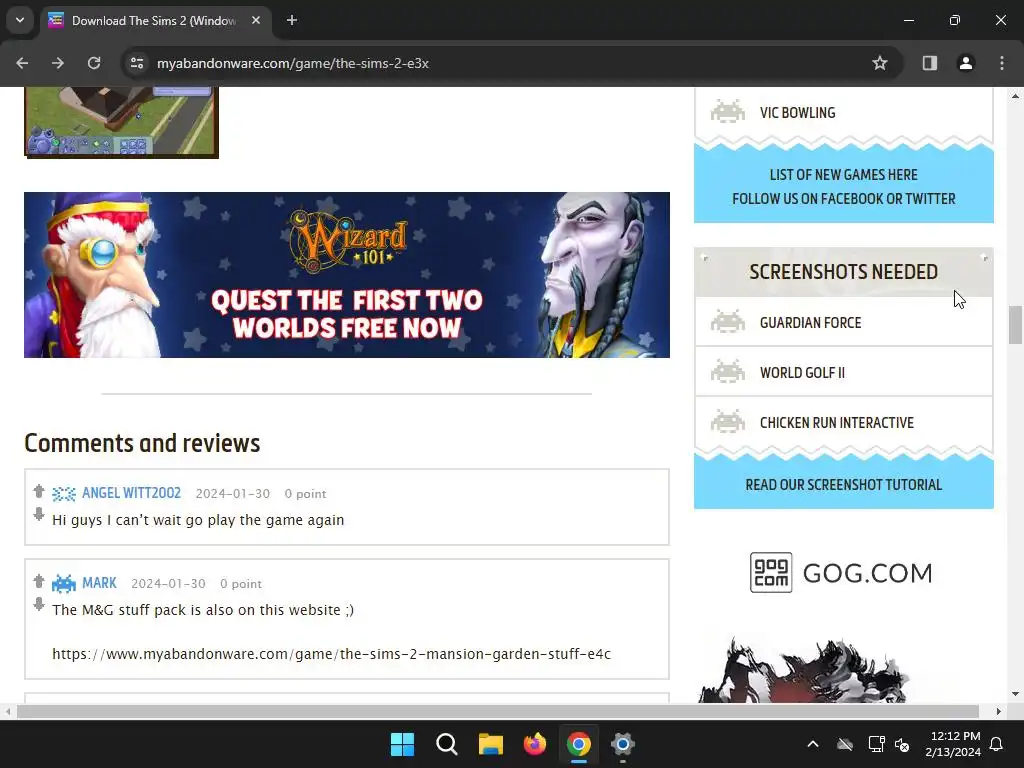1024x768 pixels.
Task: Click the address bar URL
Action: click(293, 63)
